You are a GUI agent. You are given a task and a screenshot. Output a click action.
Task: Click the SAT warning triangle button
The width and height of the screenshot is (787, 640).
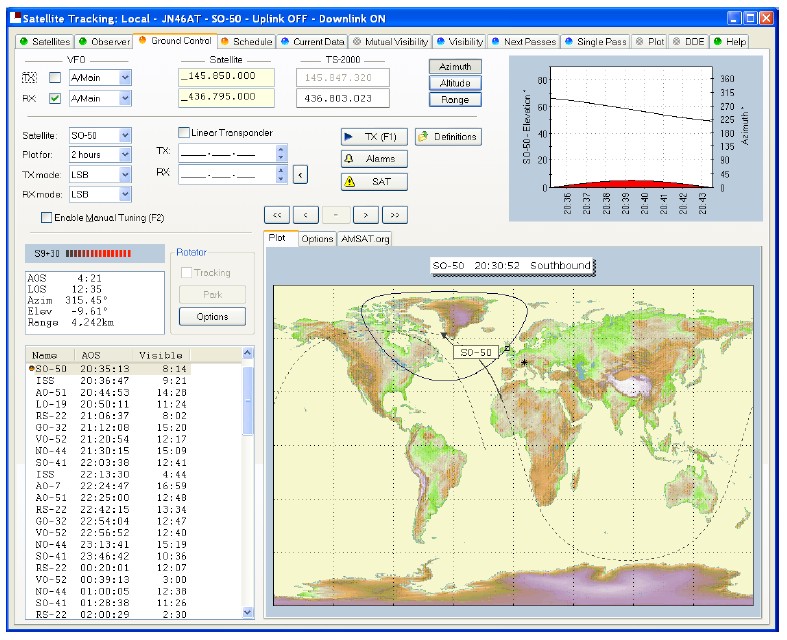click(374, 181)
